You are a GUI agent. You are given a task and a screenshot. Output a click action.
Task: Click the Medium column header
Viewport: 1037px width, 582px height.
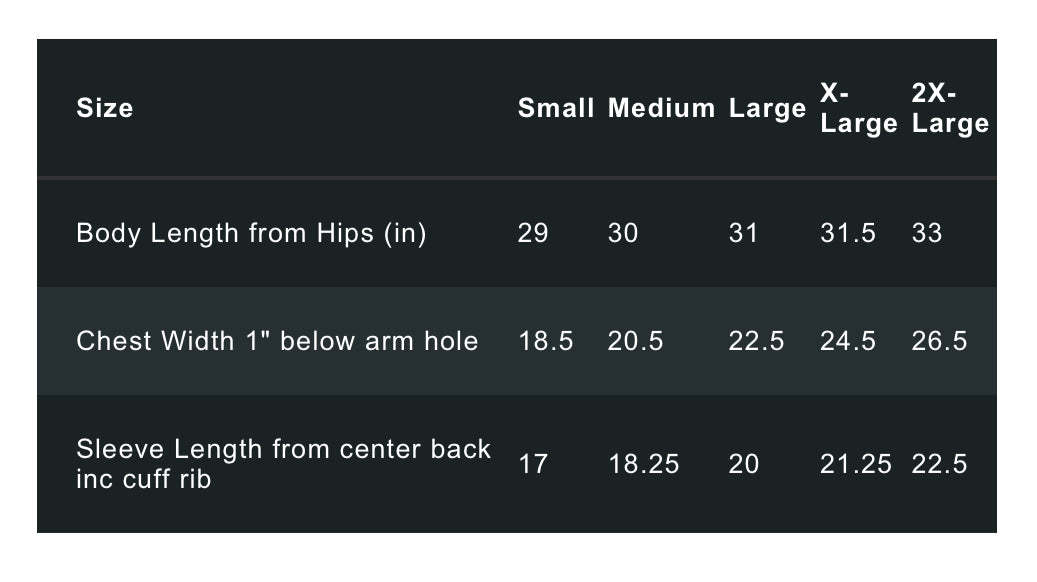(661, 108)
